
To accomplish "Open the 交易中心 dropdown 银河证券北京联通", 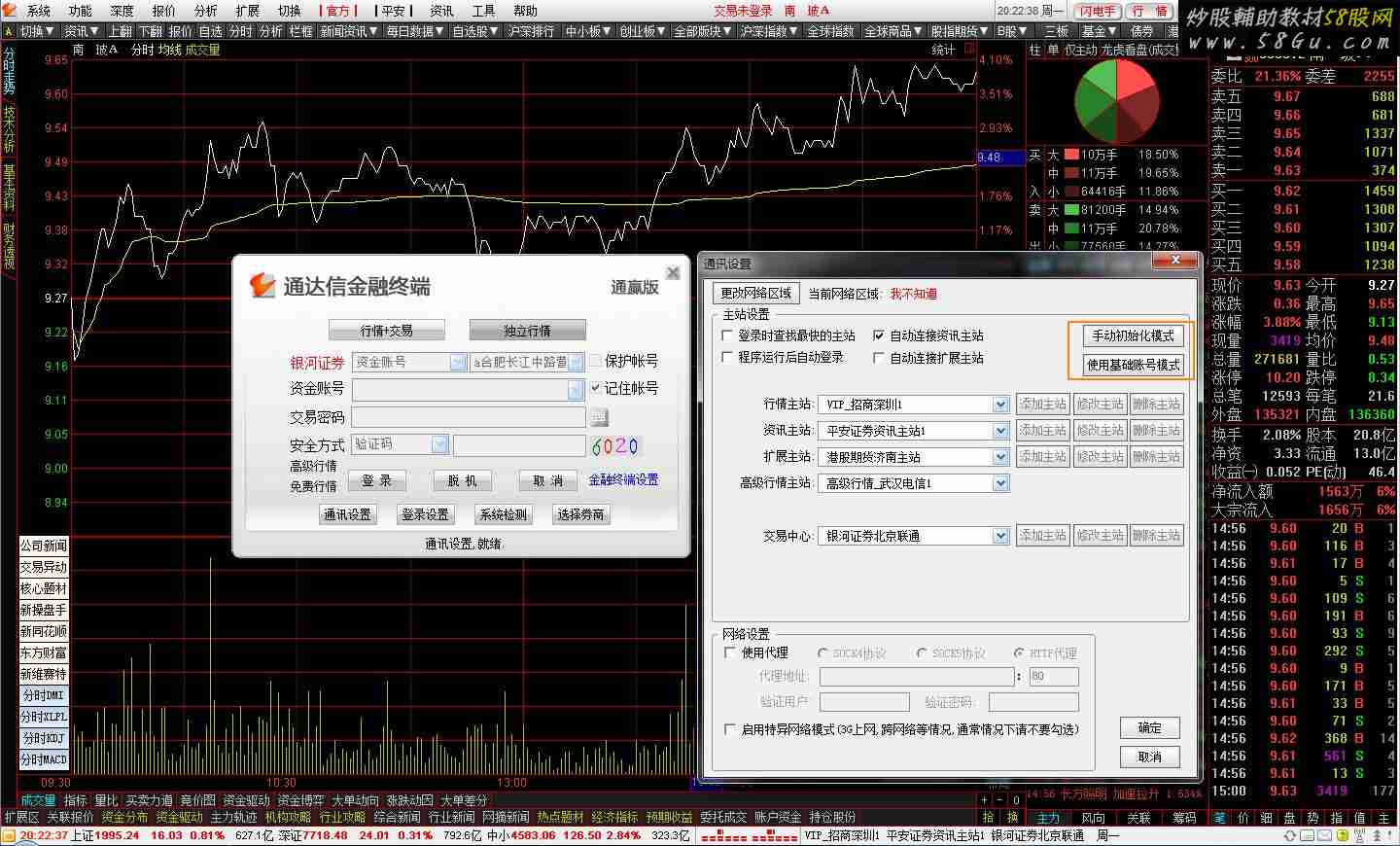I will [x=913, y=536].
